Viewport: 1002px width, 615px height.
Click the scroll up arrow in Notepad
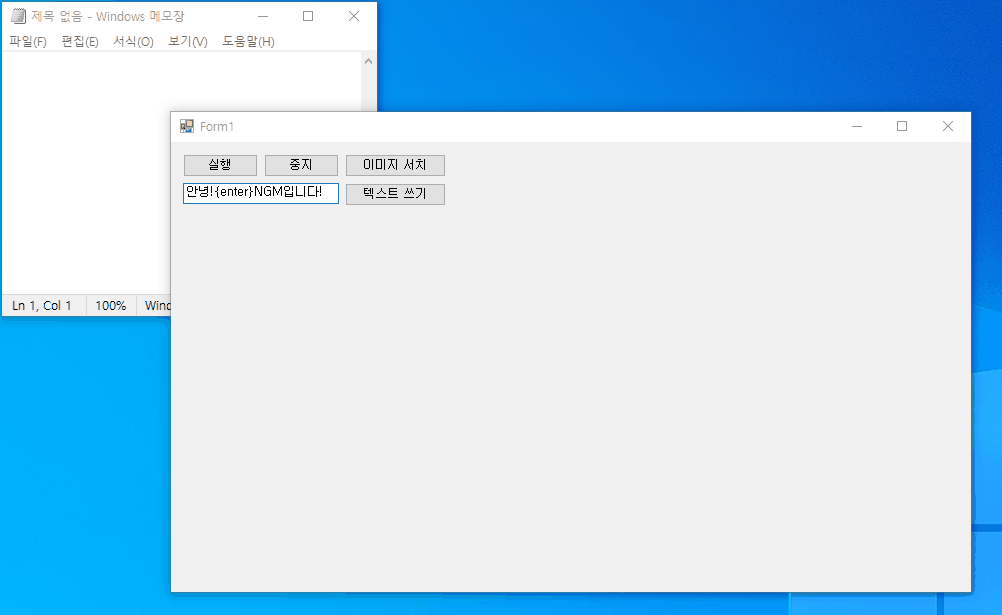pos(368,61)
